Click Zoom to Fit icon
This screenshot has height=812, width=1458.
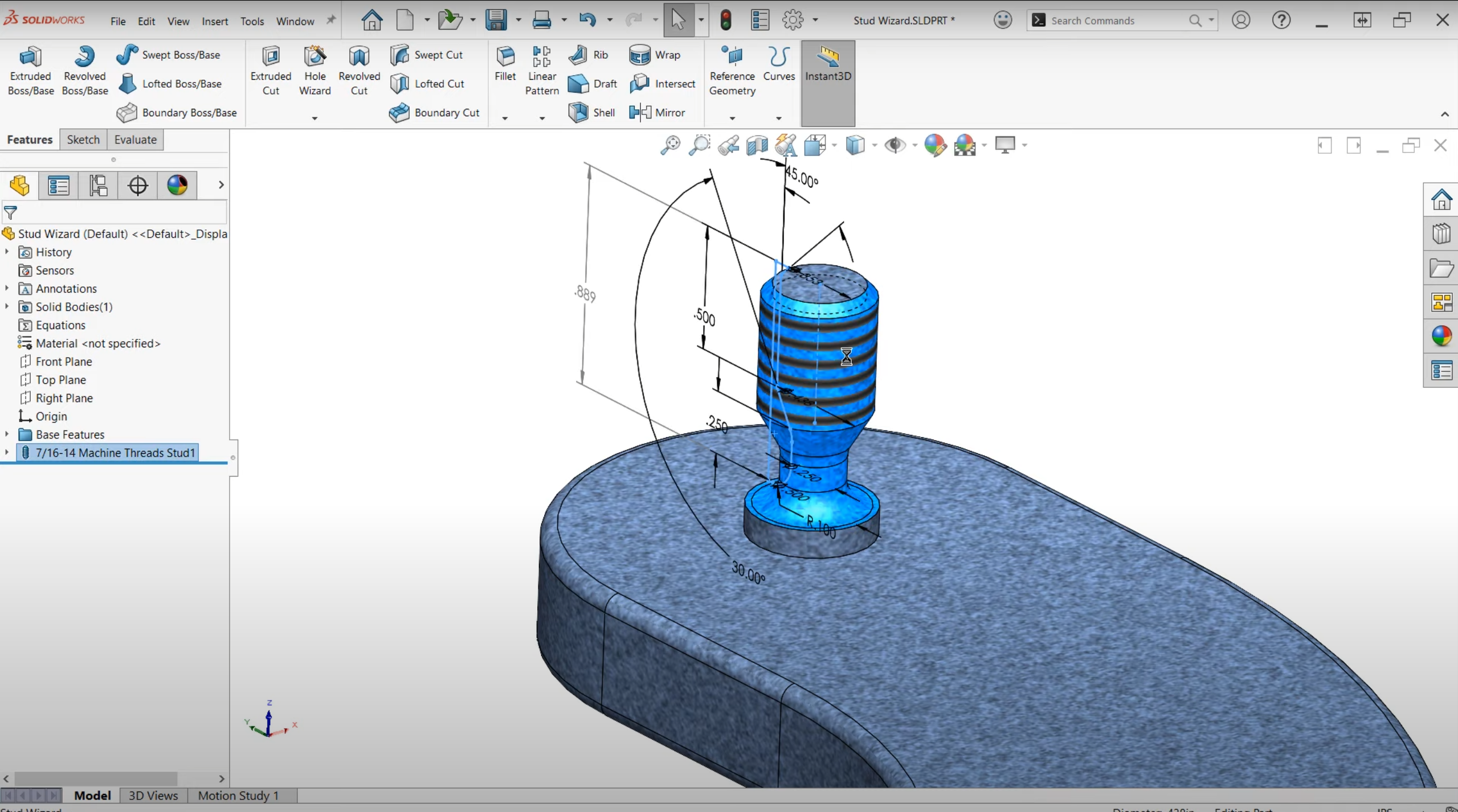click(671, 145)
